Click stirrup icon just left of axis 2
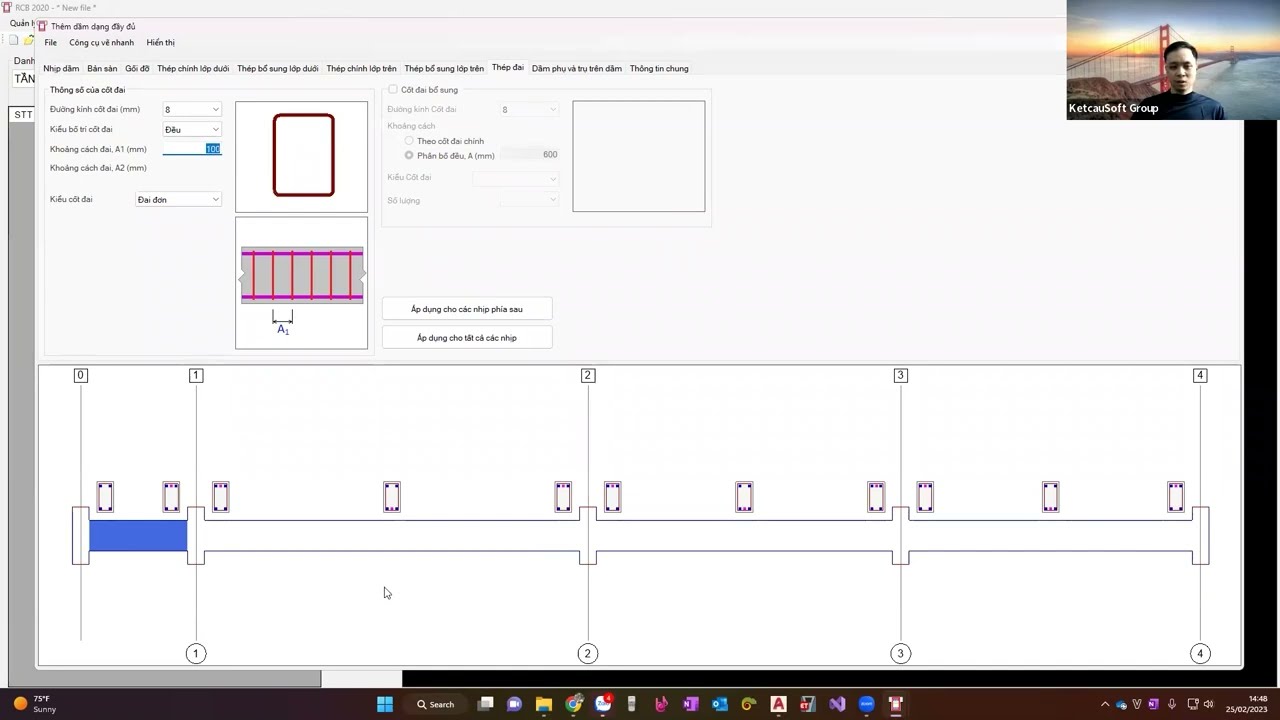This screenshot has height=720, width=1280. [563, 497]
